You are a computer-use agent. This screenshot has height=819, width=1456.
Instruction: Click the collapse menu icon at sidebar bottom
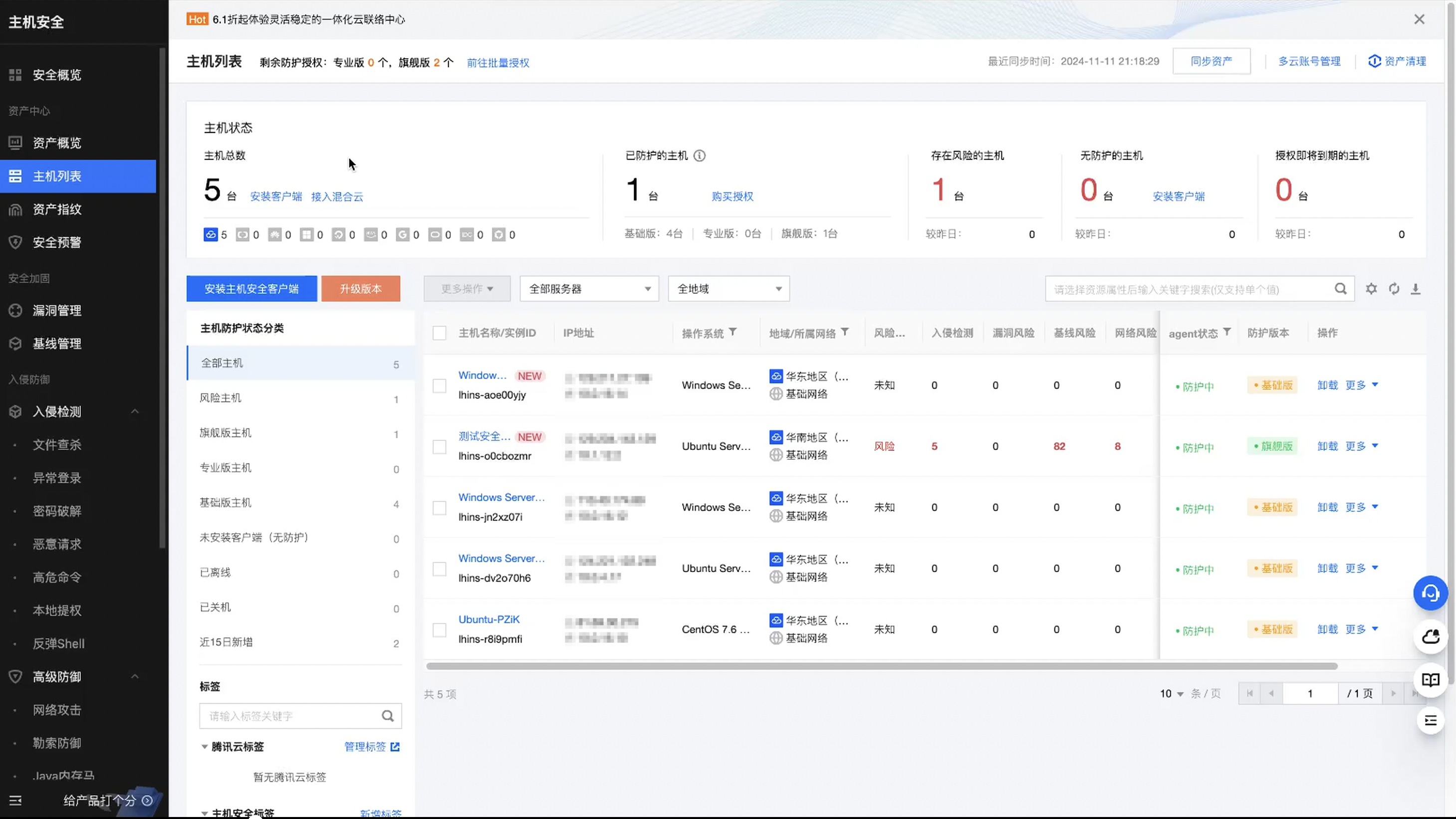[x=15, y=800]
